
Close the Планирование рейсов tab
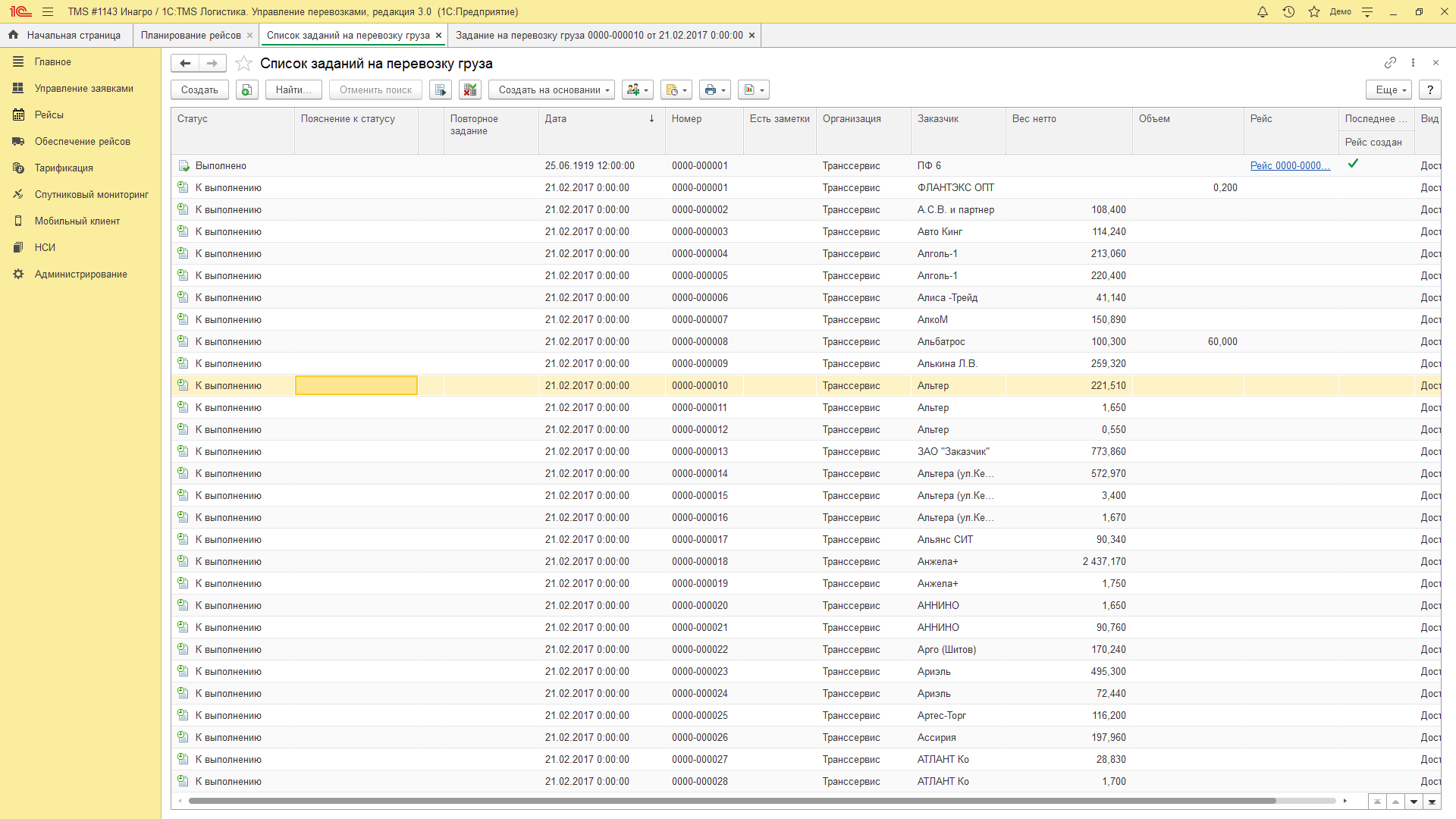pos(249,35)
